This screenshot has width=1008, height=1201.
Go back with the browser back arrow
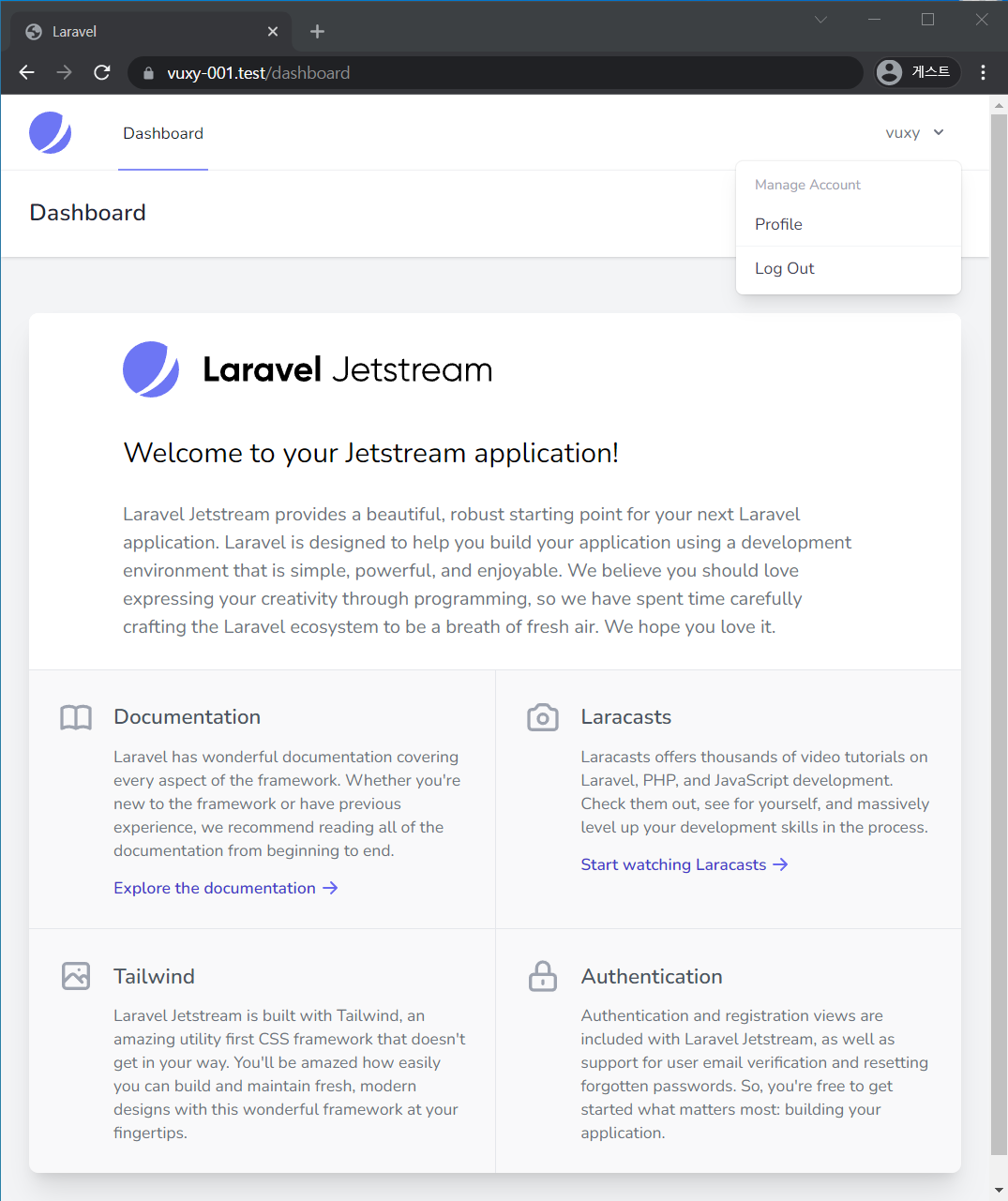pos(26,72)
